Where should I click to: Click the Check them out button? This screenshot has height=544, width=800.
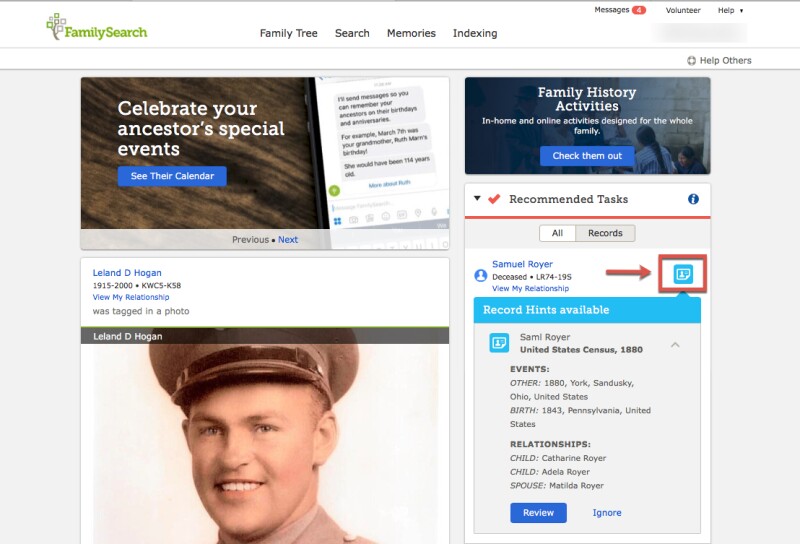click(x=587, y=156)
